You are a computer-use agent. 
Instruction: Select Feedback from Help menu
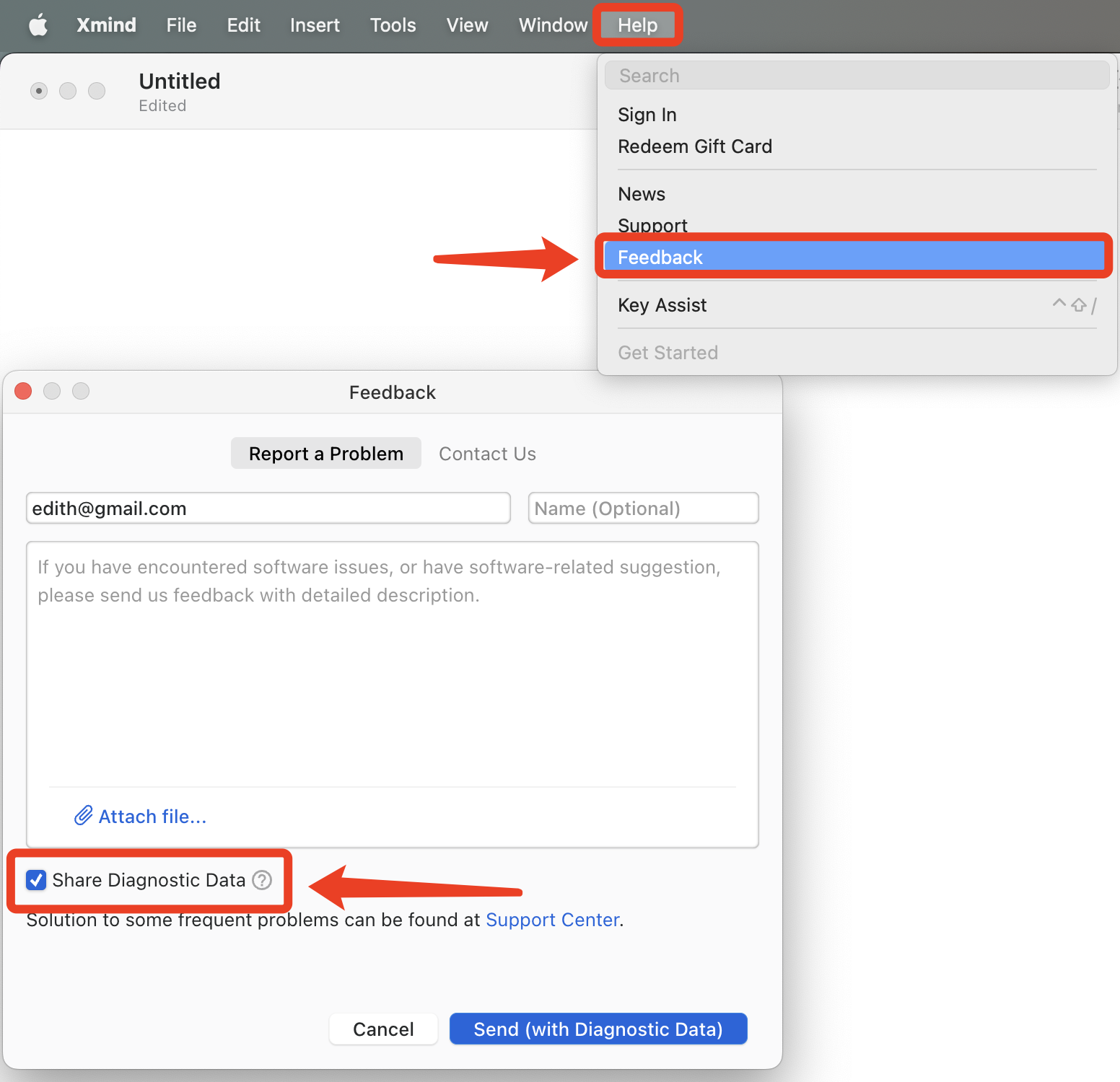point(854,258)
